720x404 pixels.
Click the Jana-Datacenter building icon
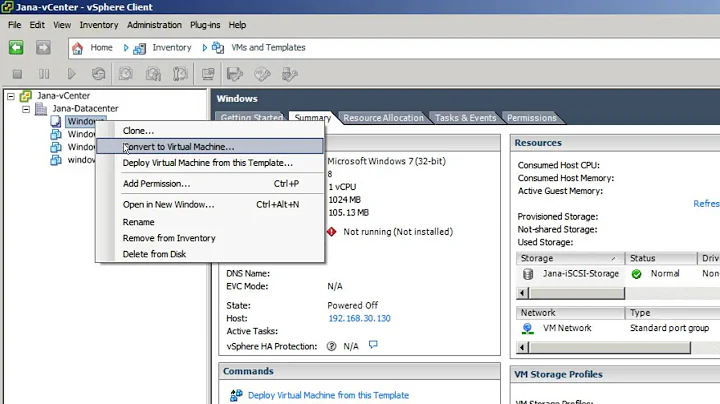click(x=41, y=109)
